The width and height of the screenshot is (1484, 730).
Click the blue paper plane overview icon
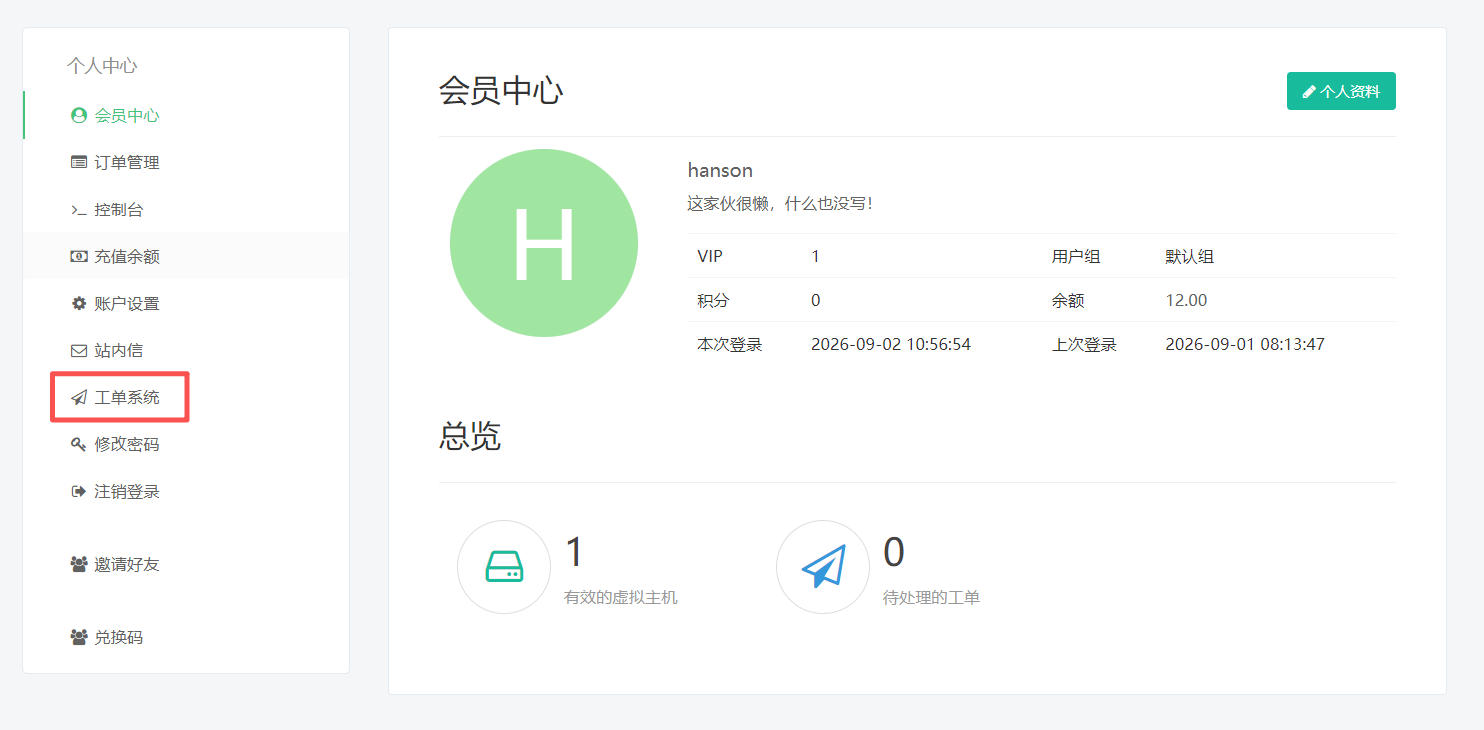pyautogui.click(x=823, y=567)
